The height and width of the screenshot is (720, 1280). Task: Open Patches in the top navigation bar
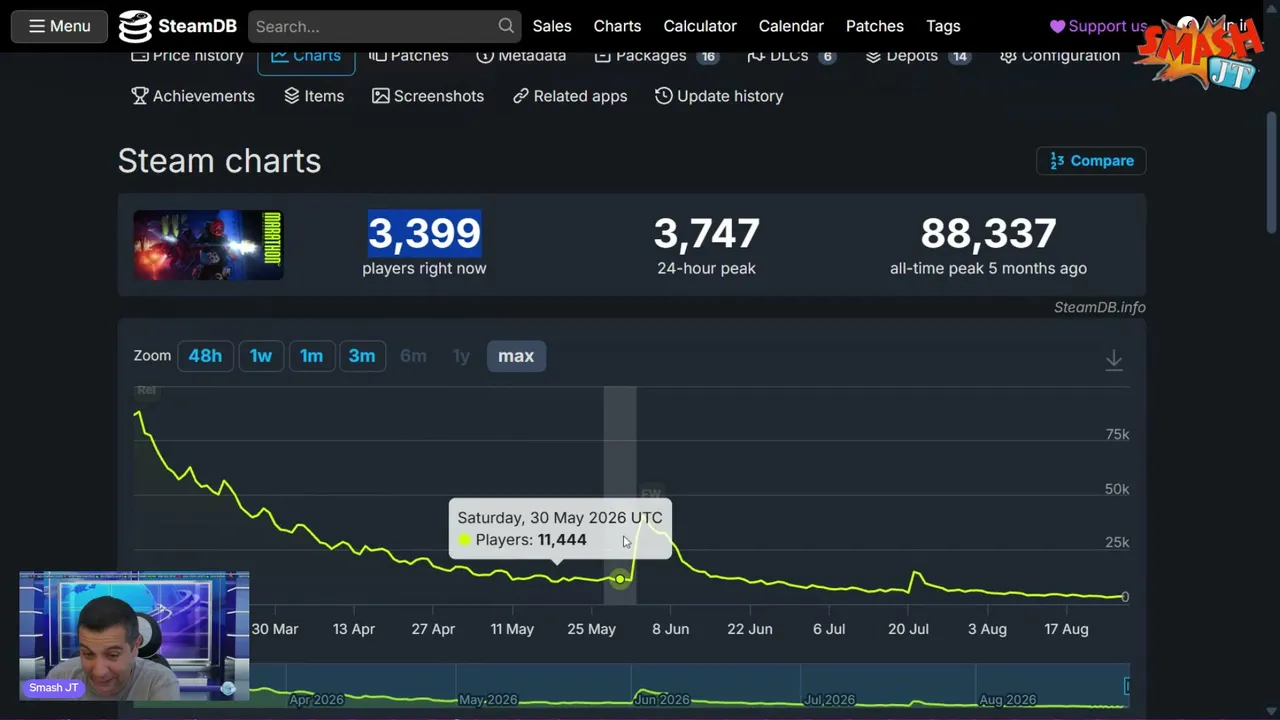coord(875,26)
